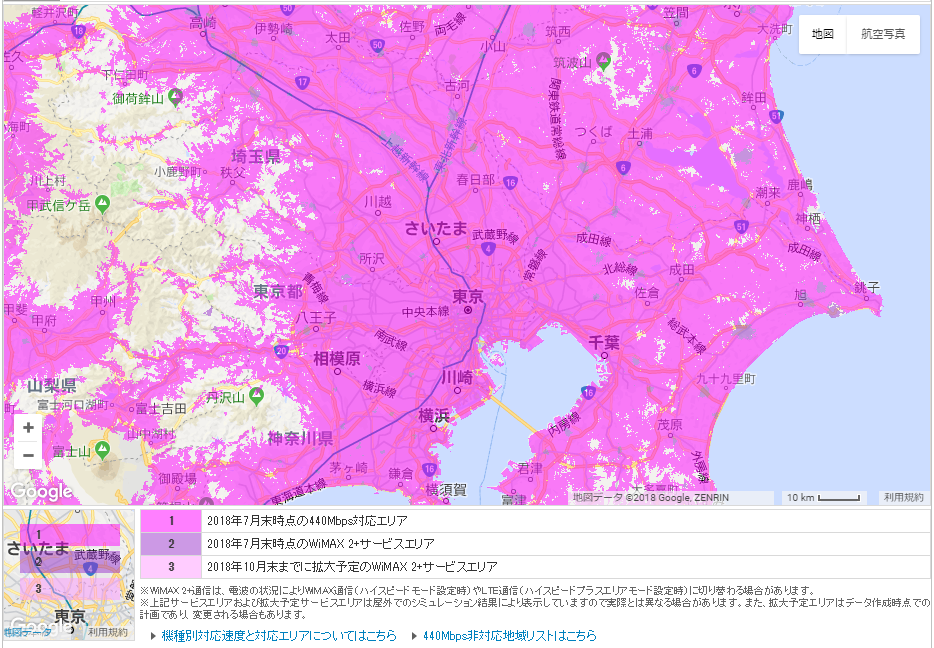
Task: Click pink swatch number 1 in legend
Action: pyautogui.click(x=171, y=521)
